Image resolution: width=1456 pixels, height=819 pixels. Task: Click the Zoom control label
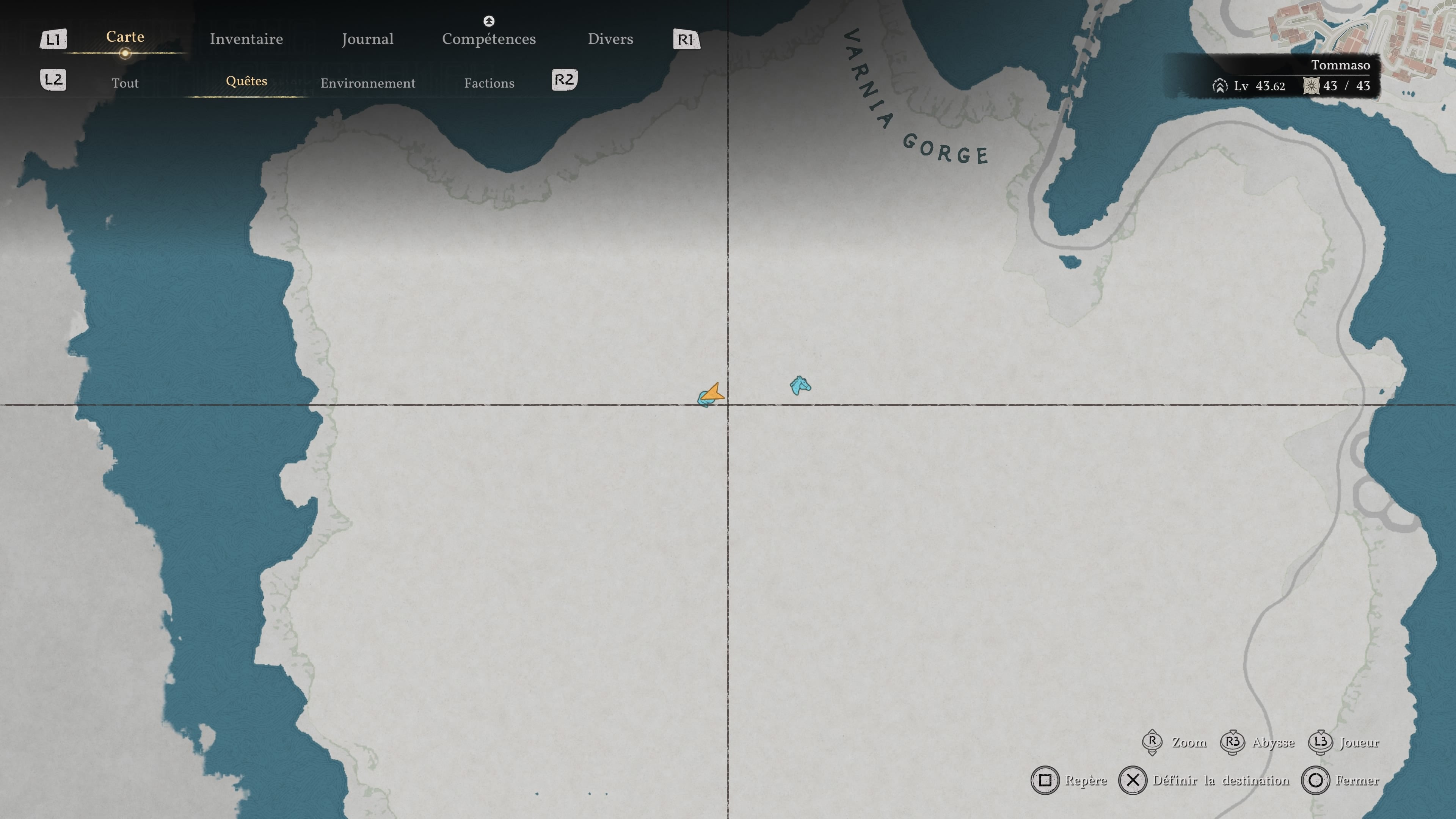(x=1189, y=742)
